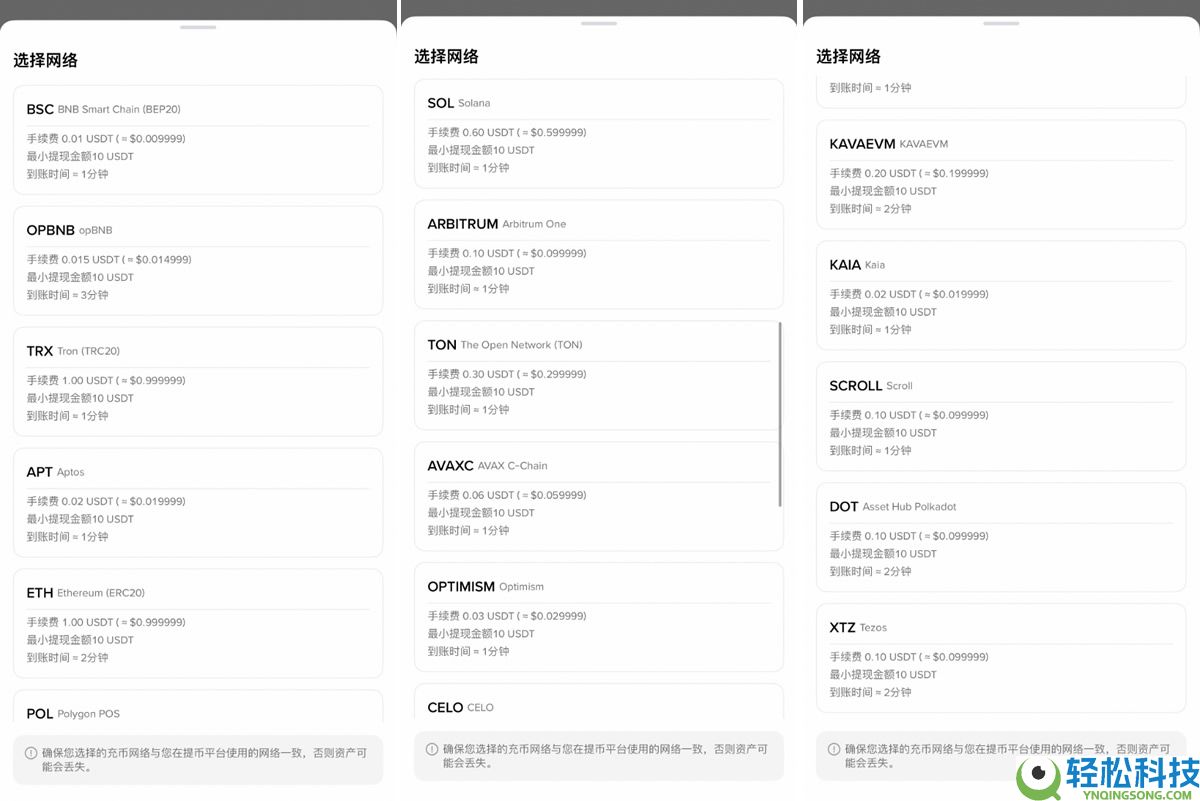This screenshot has height=801, width=1200.
Task: Select the BSC BNB Smart Chain network
Action: click(197, 140)
